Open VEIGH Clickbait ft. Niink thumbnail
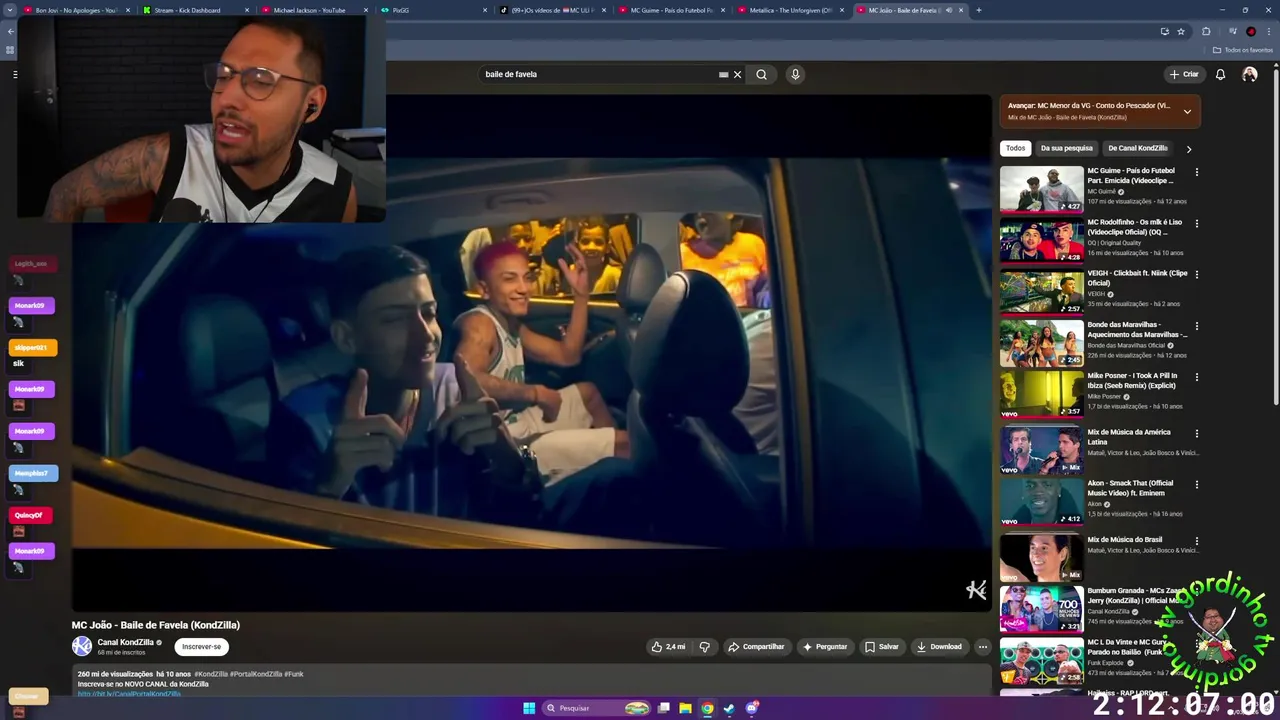1280x720 pixels. [x=1041, y=291]
